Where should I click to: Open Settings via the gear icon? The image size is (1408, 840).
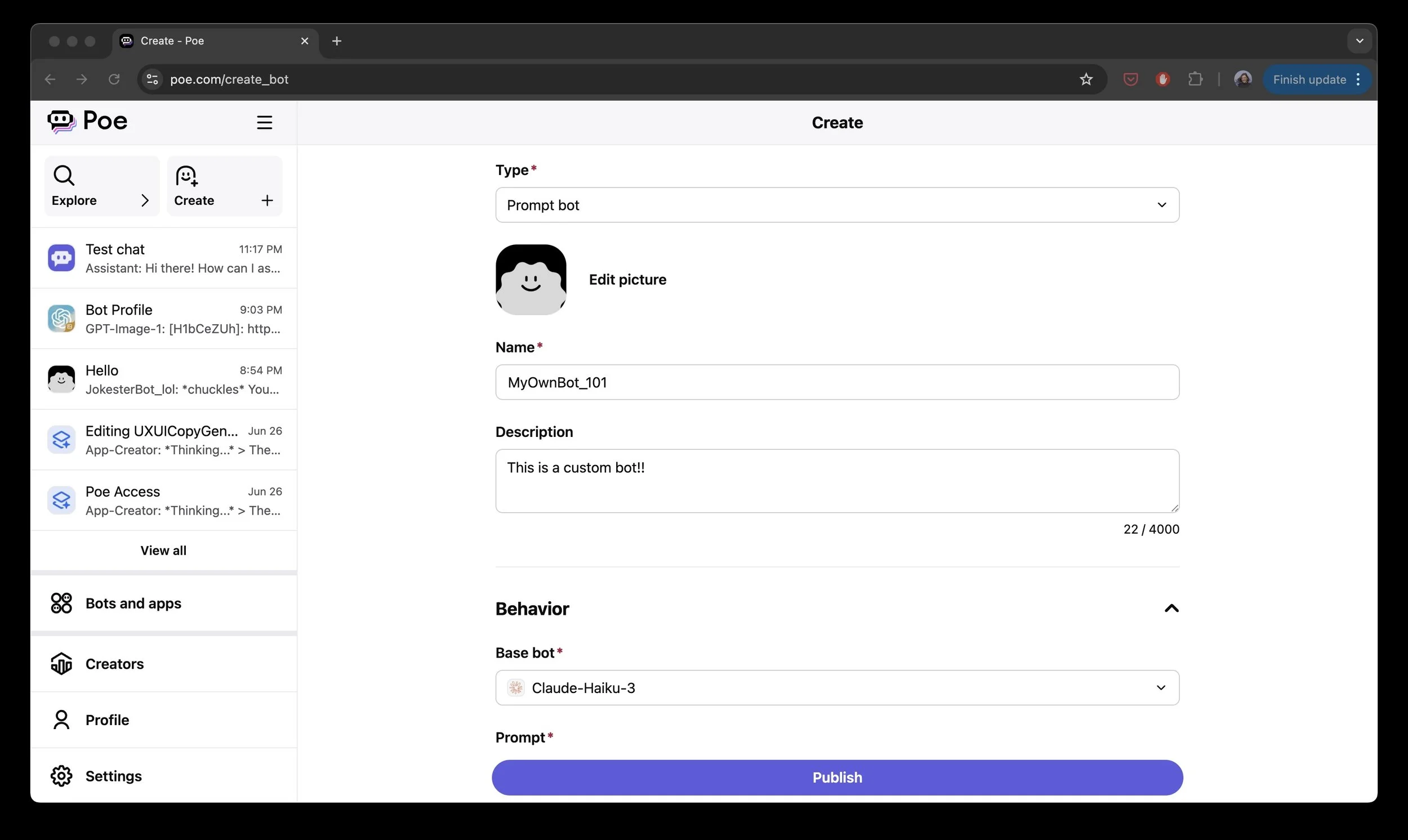coord(61,776)
